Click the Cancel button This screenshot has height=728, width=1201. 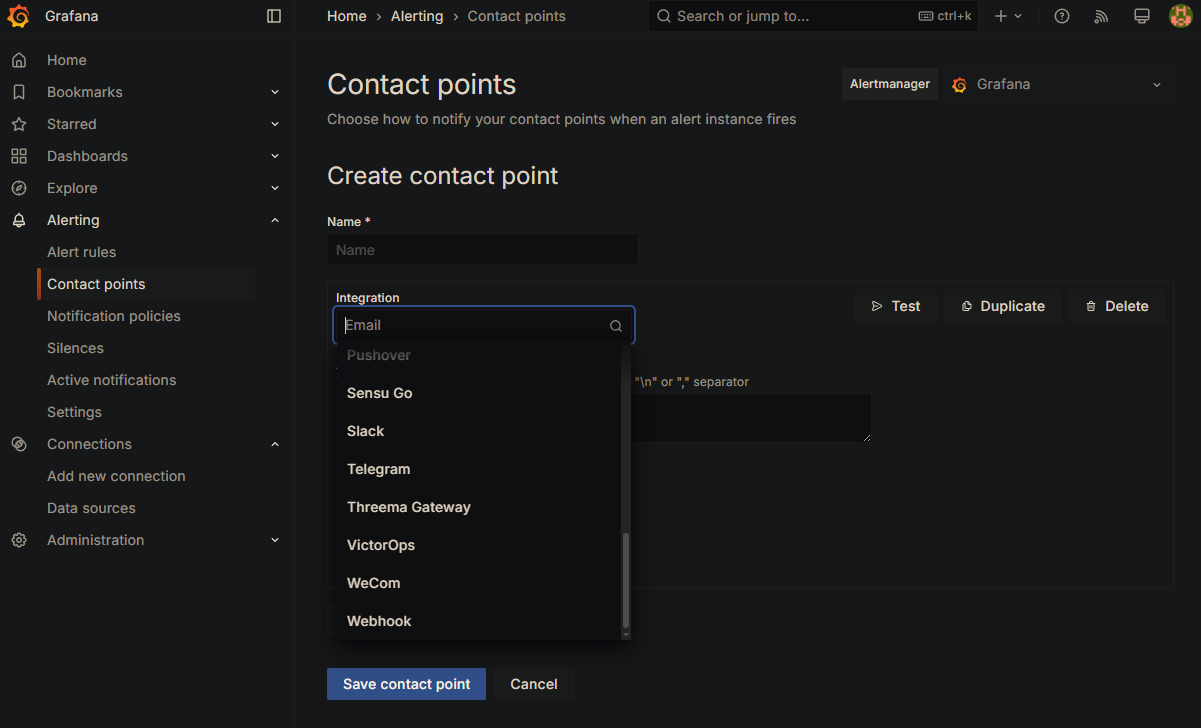click(534, 684)
